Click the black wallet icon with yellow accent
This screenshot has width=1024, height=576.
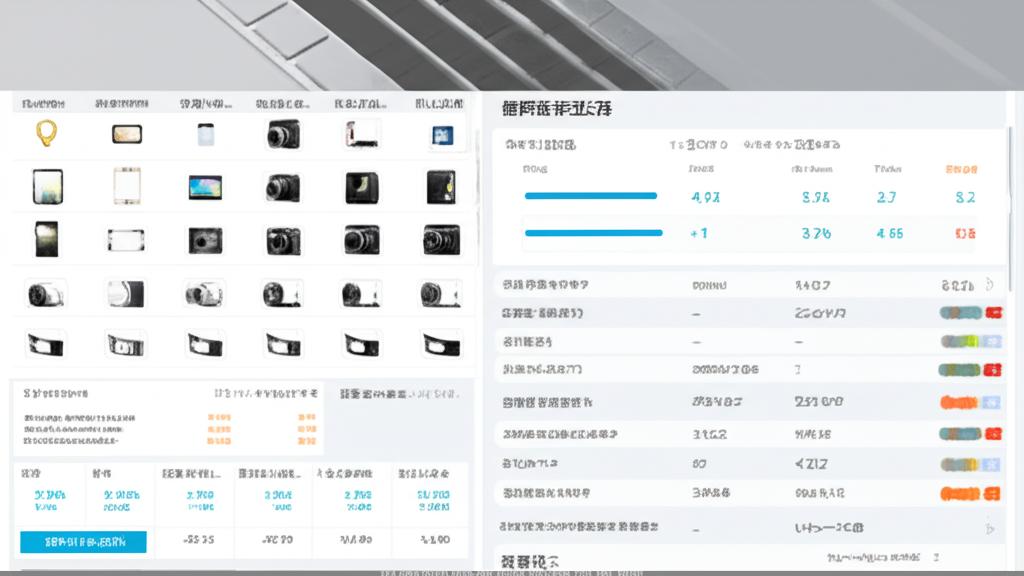pyautogui.click(x=441, y=187)
